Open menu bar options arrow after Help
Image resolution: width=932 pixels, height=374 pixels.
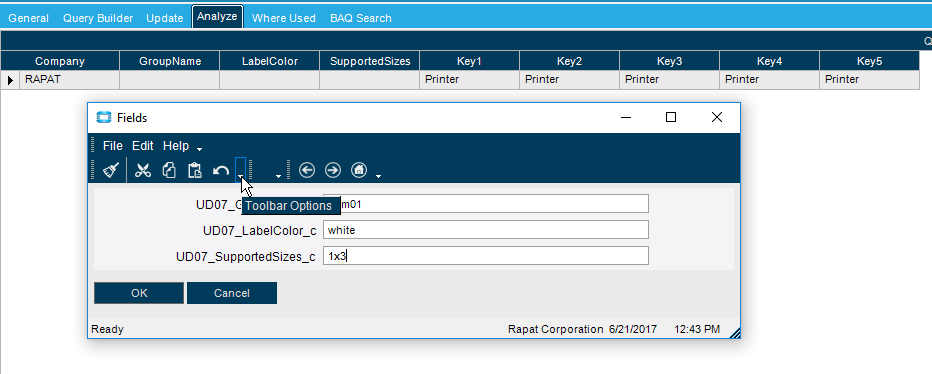coord(200,148)
